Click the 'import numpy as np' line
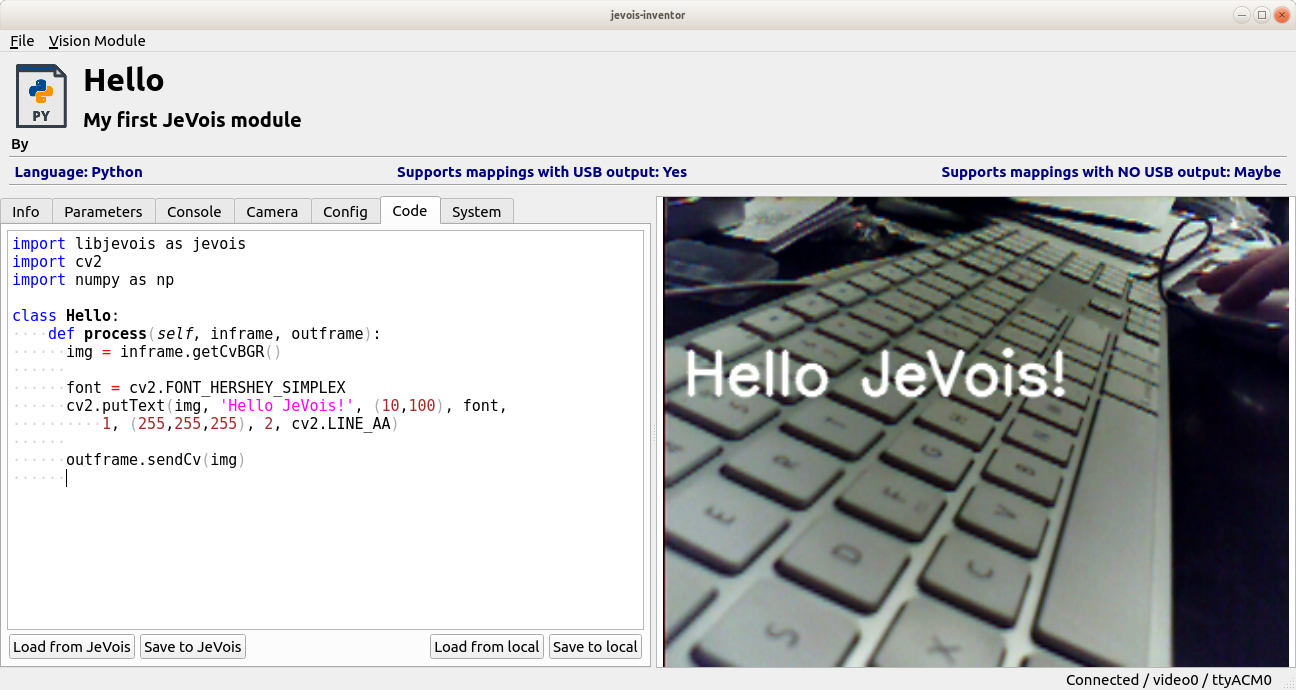This screenshot has width=1296, height=690. coord(93,280)
